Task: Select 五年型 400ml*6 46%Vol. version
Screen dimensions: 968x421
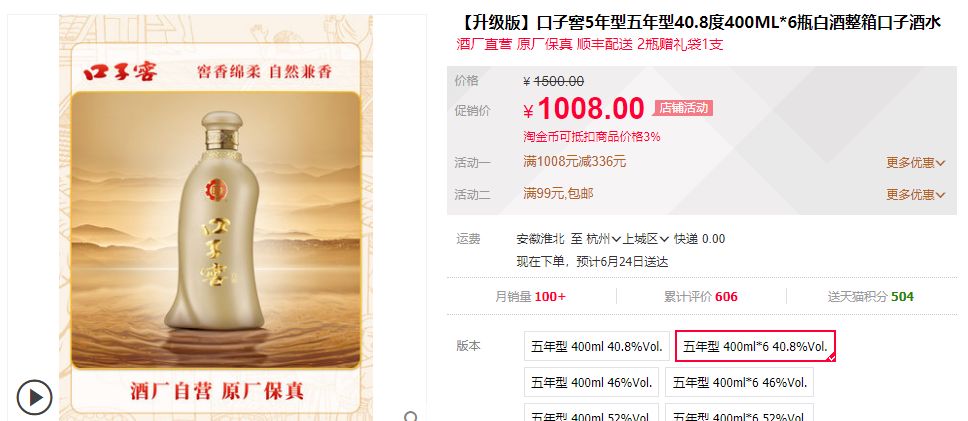Action: (x=739, y=382)
